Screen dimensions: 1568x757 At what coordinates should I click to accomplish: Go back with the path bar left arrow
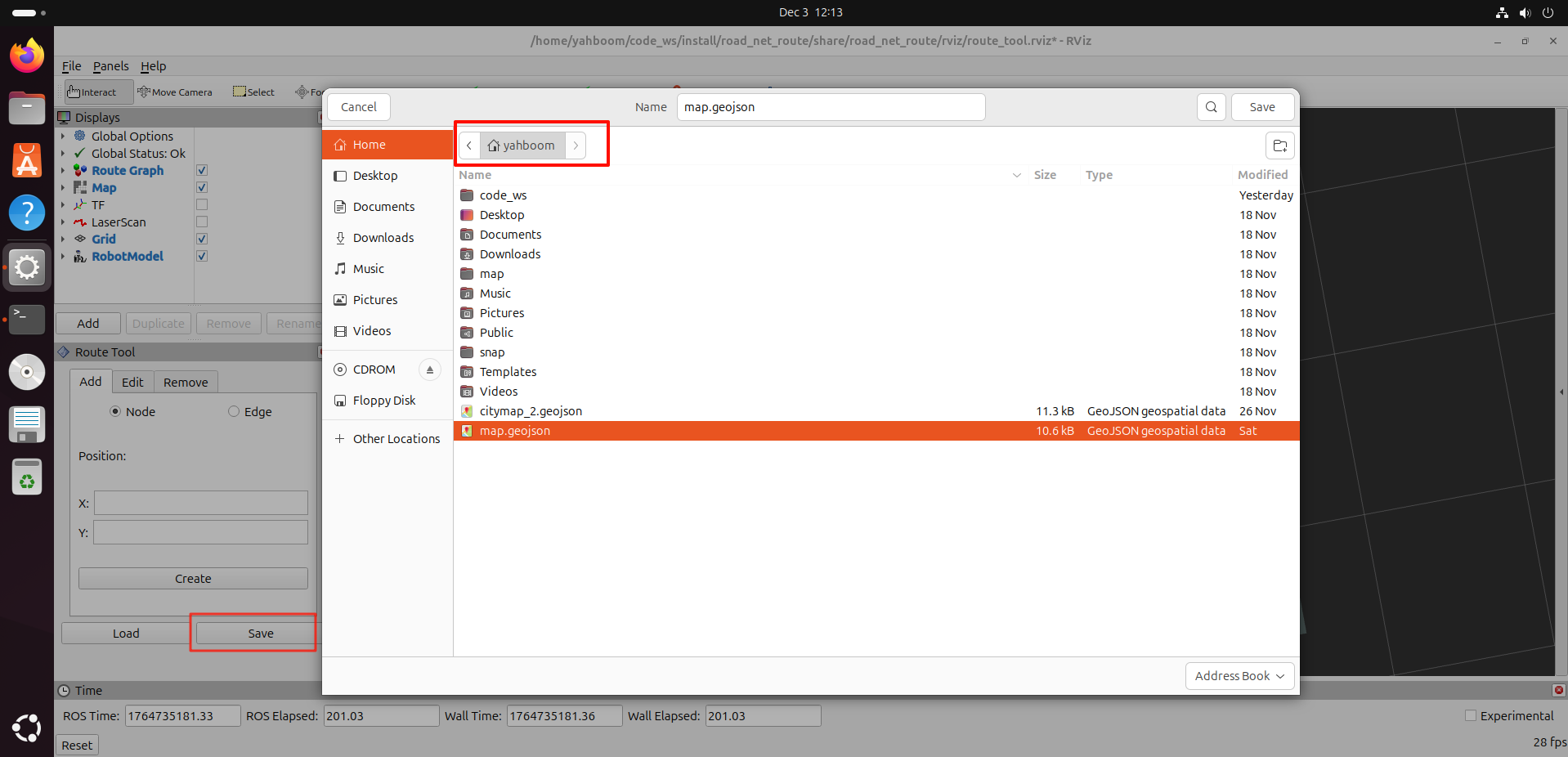[469, 146]
